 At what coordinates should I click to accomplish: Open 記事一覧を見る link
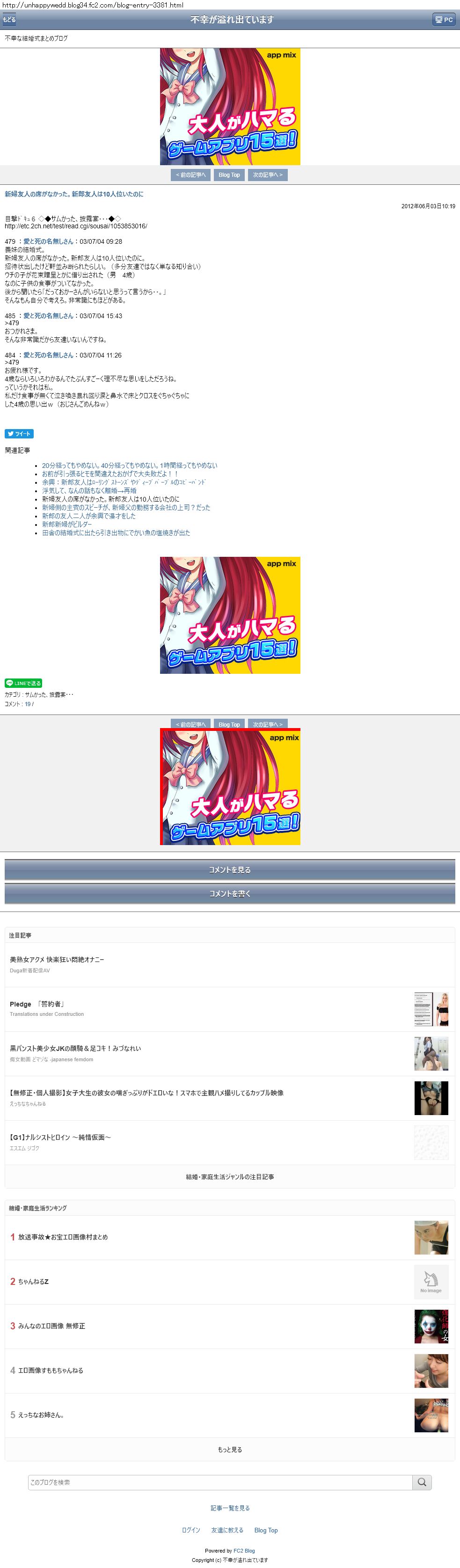[x=230, y=1508]
